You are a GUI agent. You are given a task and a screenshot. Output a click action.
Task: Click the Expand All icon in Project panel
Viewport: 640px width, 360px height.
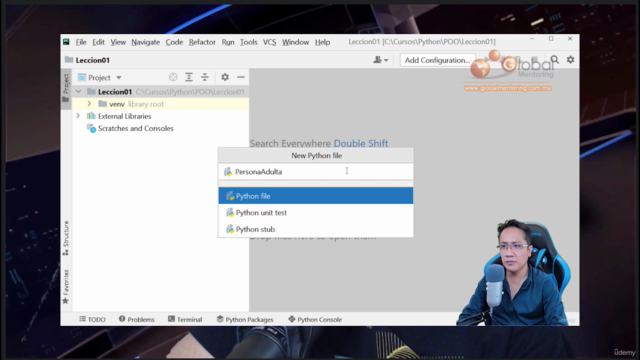(189, 77)
